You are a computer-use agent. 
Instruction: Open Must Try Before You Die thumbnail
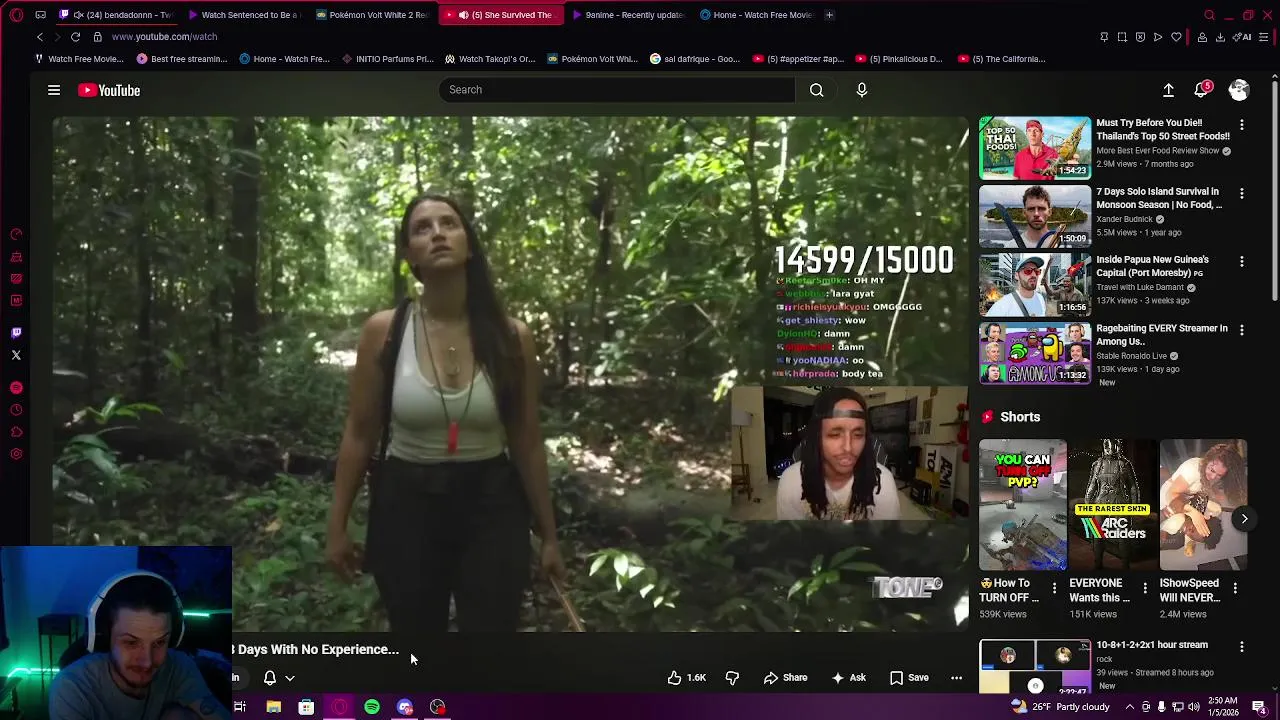pyautogui.click(x=1035, y=148)
